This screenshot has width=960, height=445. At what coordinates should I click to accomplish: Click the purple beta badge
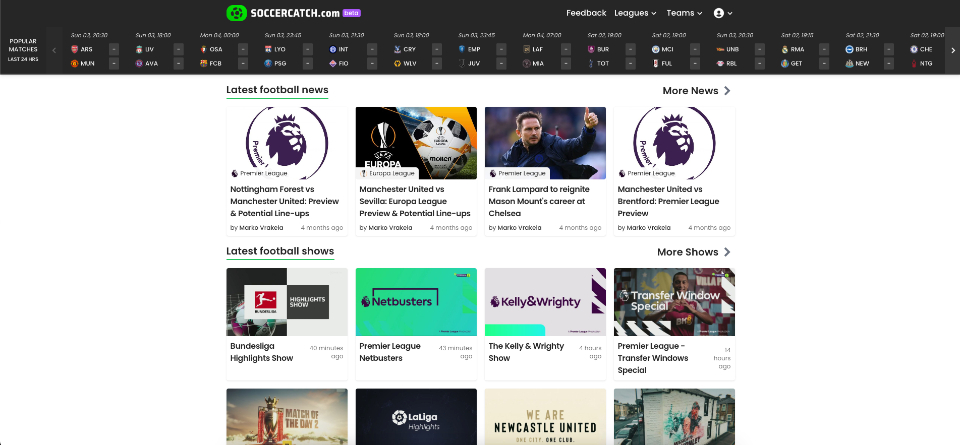[x=351, y=13]
